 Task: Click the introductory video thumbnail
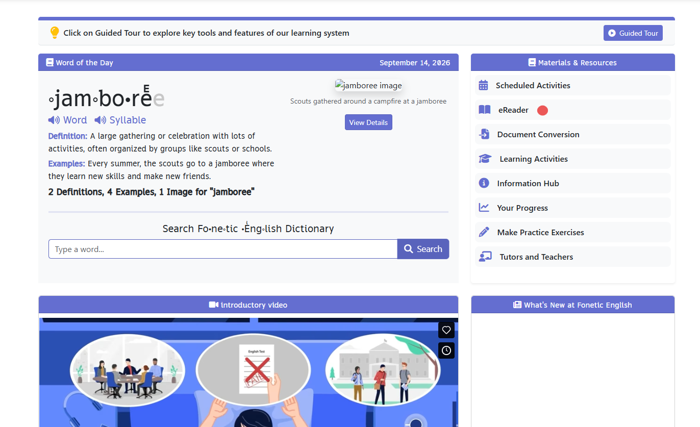(x=248, y=372)
